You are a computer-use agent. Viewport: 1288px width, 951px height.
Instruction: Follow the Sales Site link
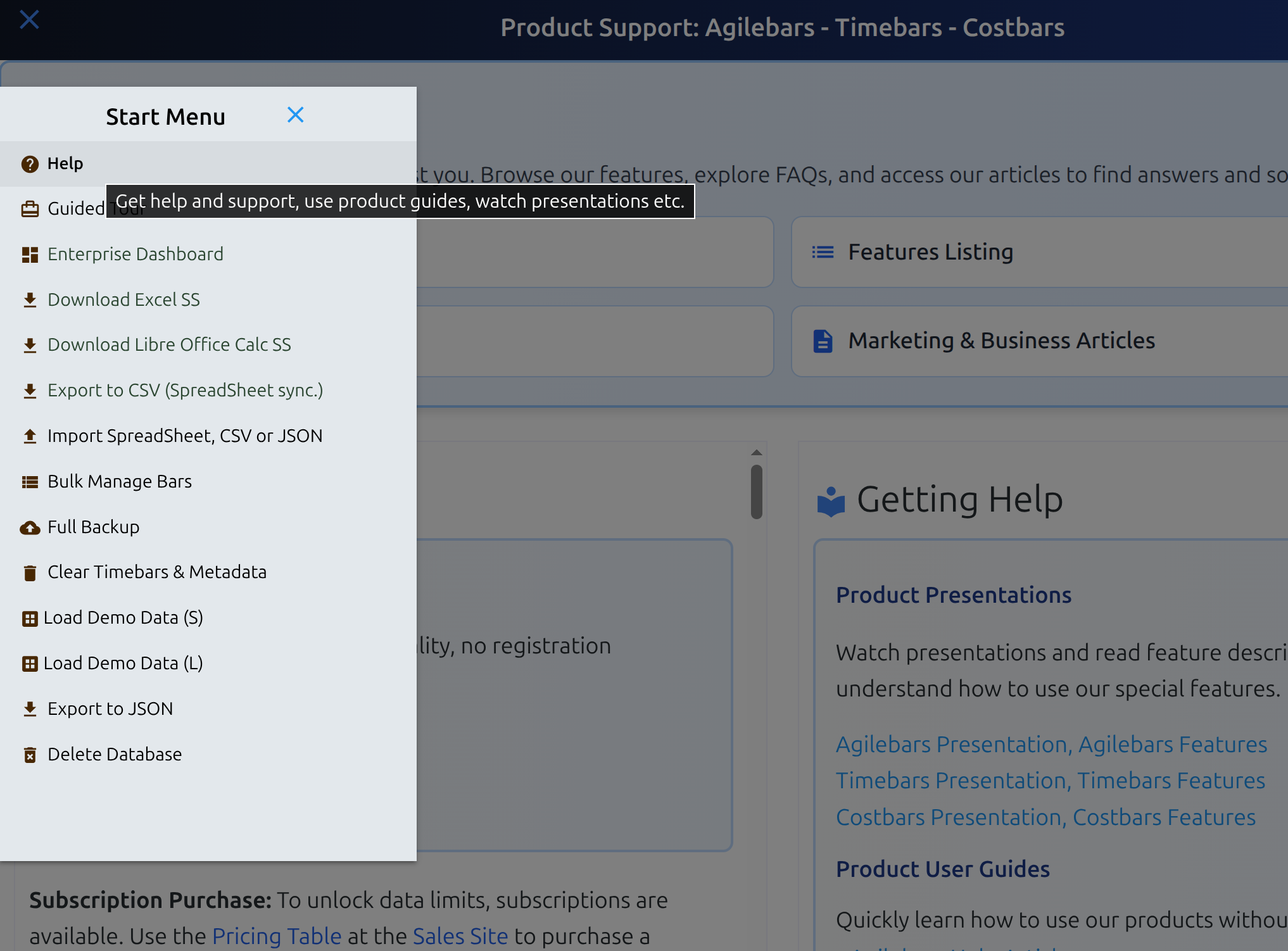point(460,936)
